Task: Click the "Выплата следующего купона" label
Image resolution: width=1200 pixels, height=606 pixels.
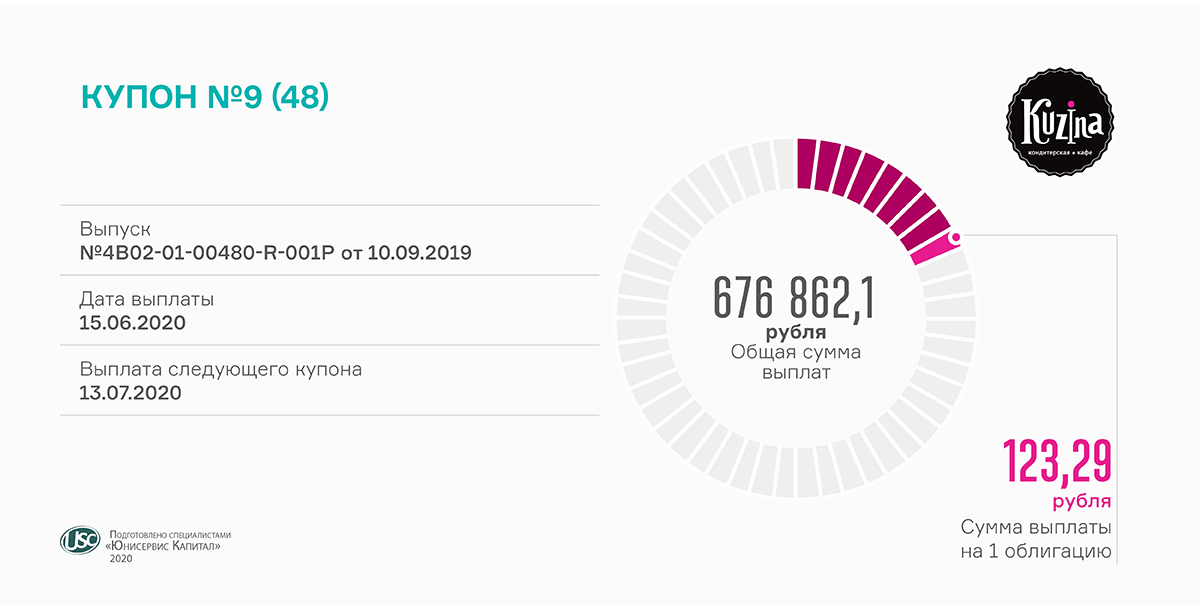Action: coord(220,369)
